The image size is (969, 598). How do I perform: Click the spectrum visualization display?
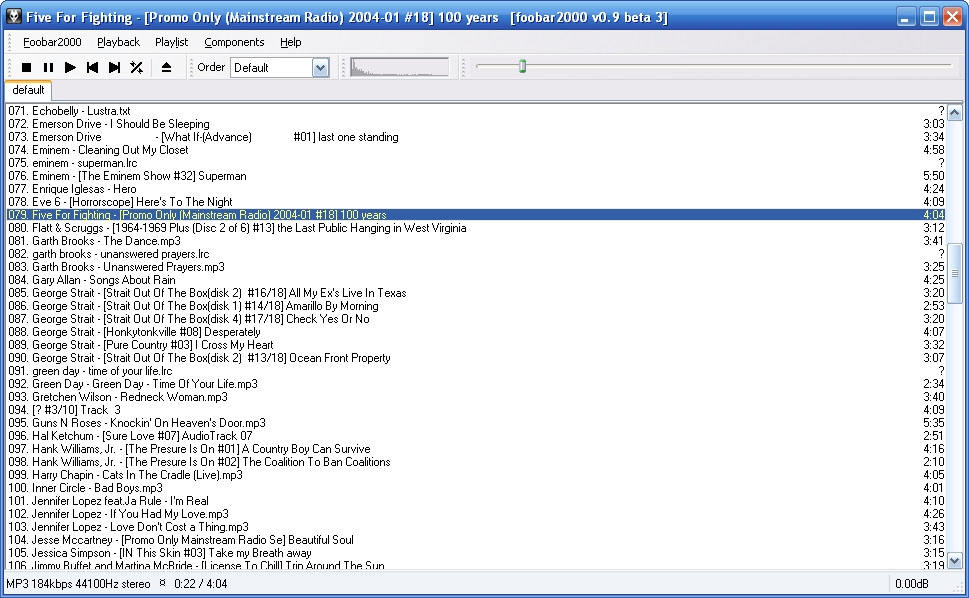[399, 67]
